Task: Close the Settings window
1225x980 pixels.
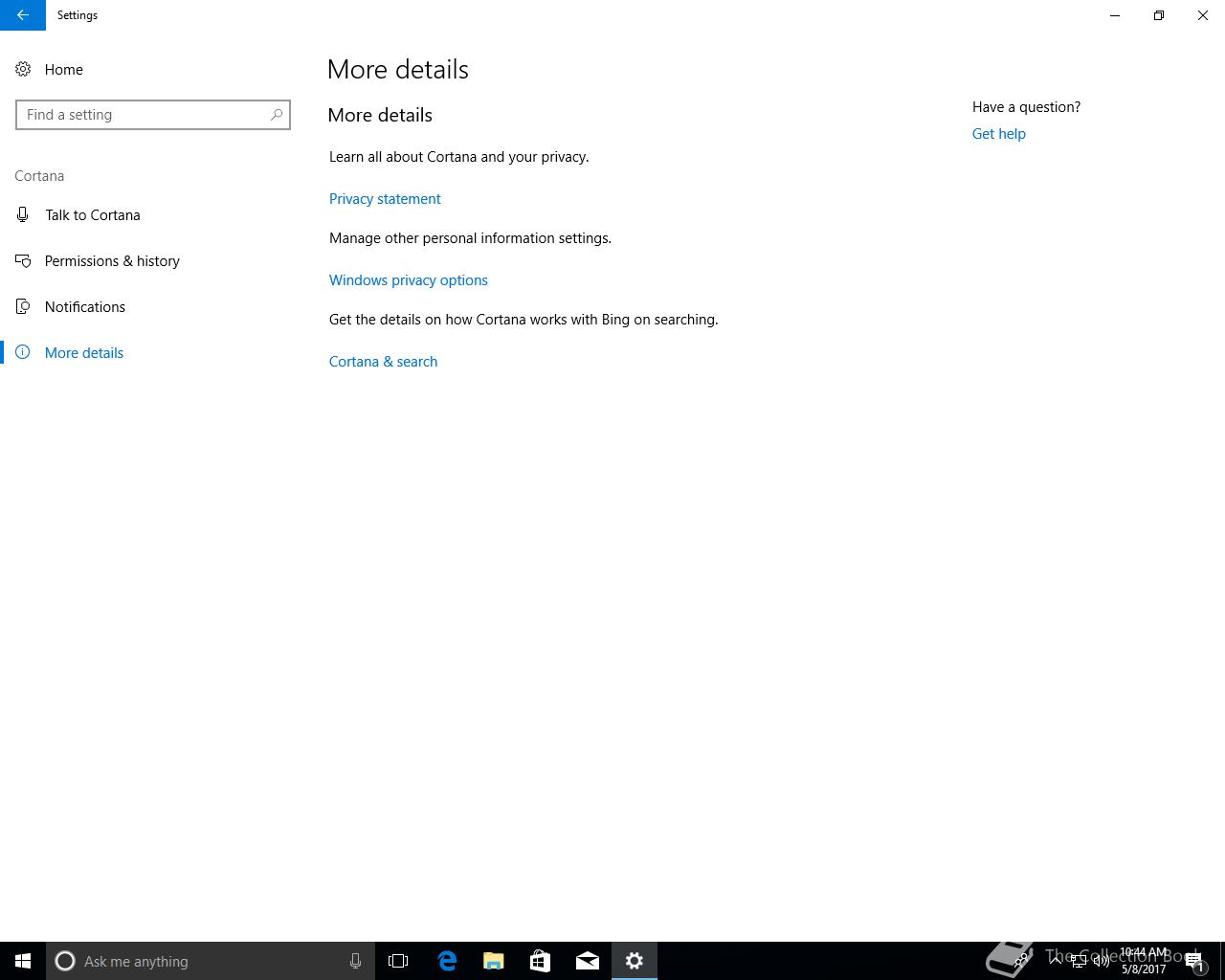Action: coord(1203,15)
